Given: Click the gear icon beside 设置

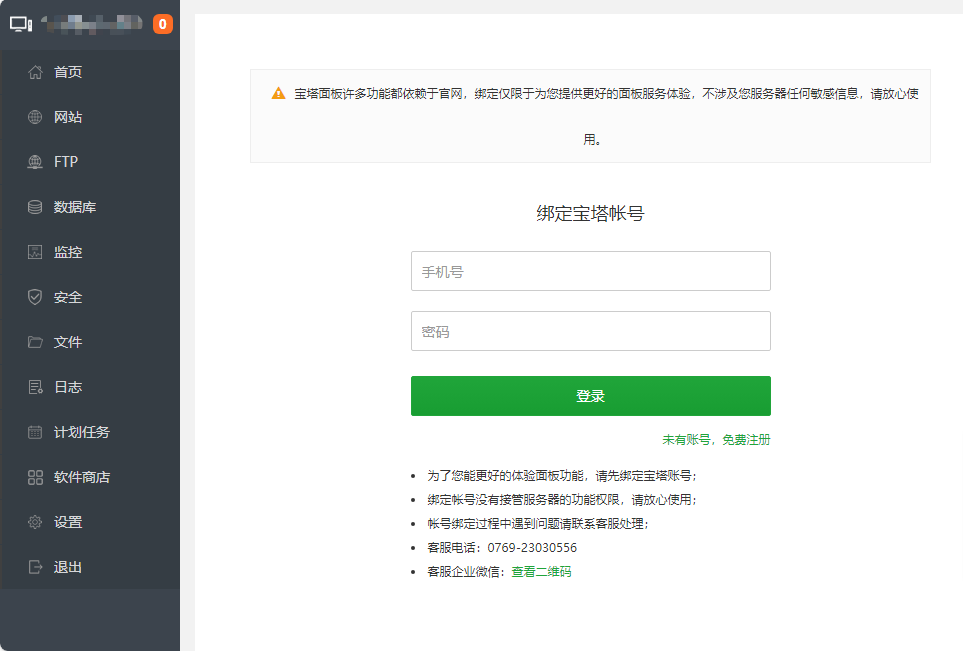Looking at the screenshot, I should click(35, 522).
